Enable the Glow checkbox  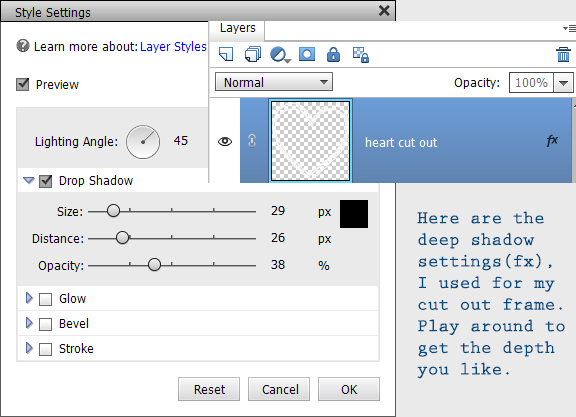click(x=46, y=299)
